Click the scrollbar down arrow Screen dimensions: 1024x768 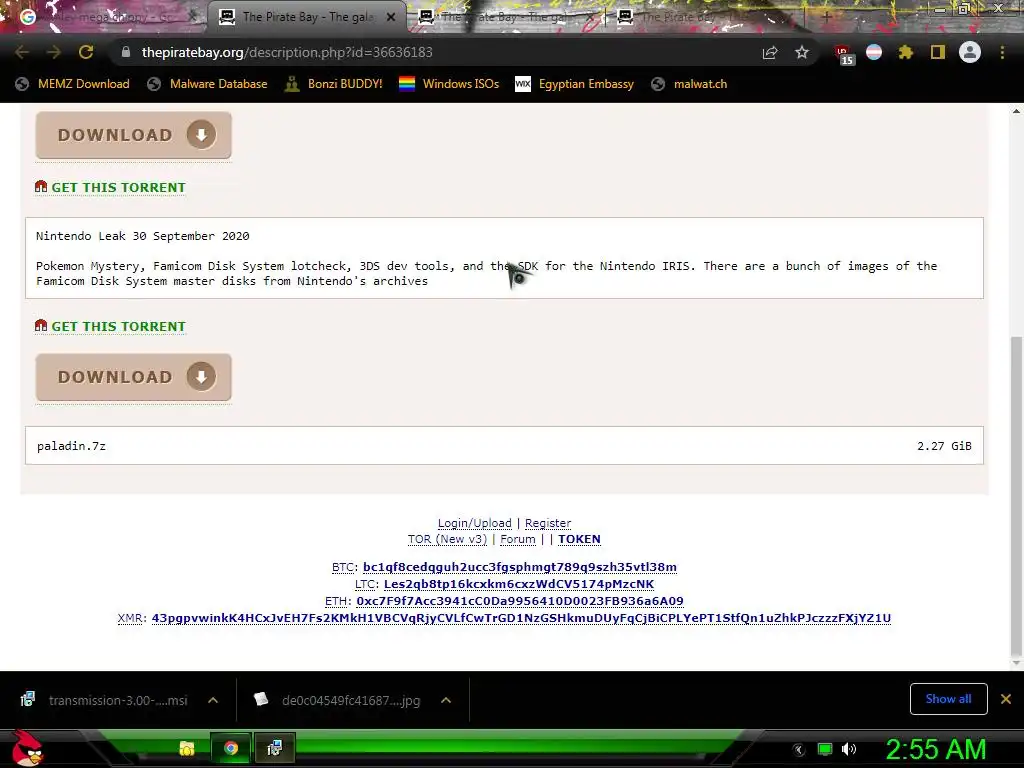point(1016,664)
